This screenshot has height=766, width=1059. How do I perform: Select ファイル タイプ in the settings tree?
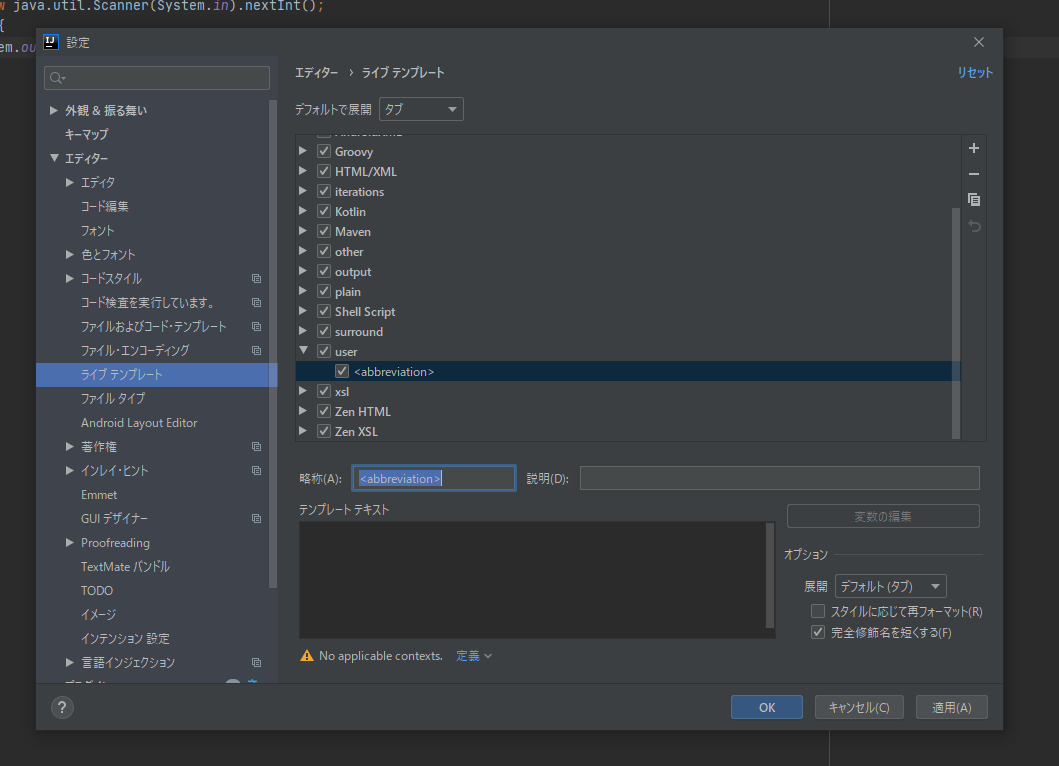pyautogui.click(x=113, y=399)
